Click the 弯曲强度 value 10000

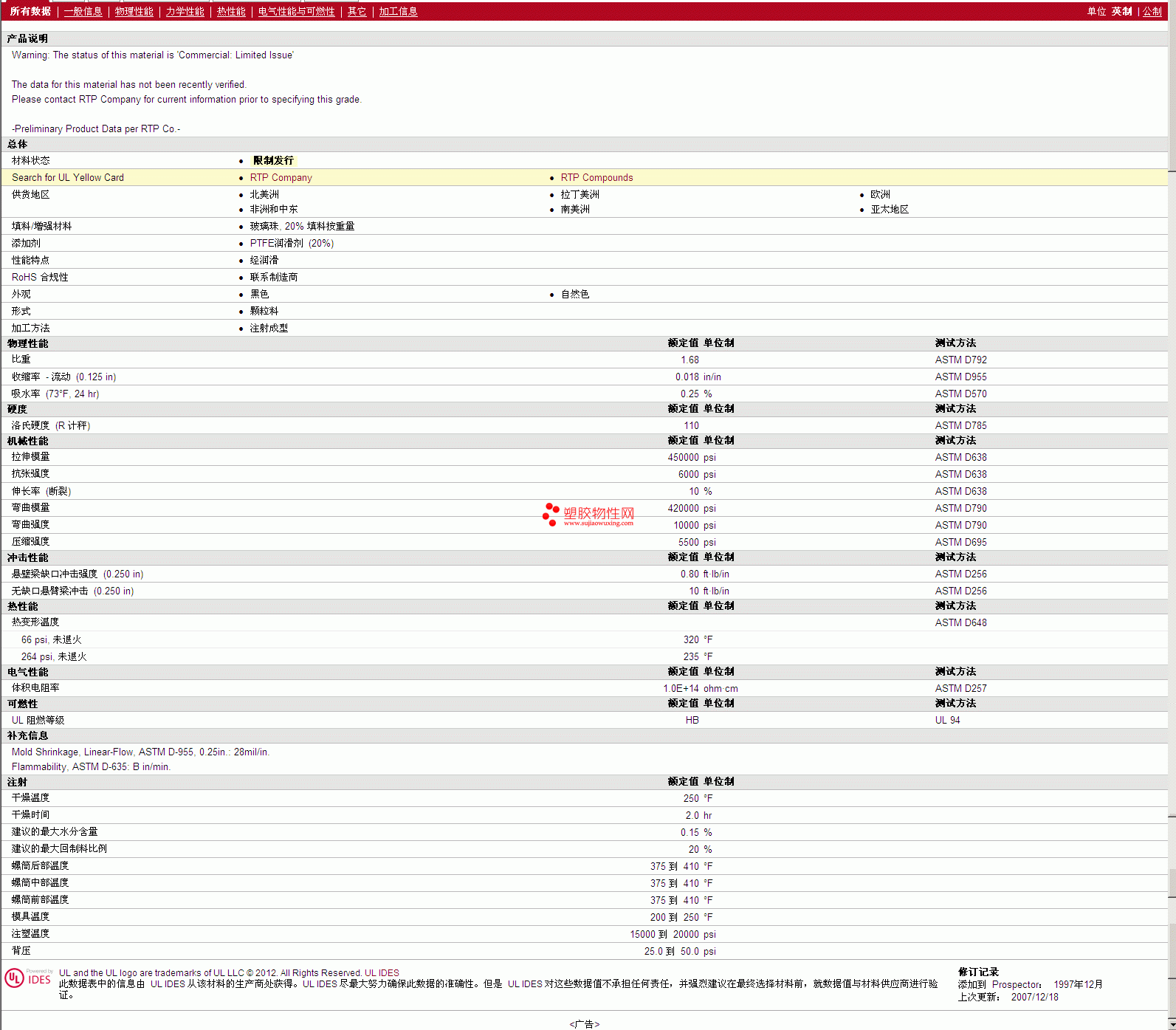(x=686, y=525)
